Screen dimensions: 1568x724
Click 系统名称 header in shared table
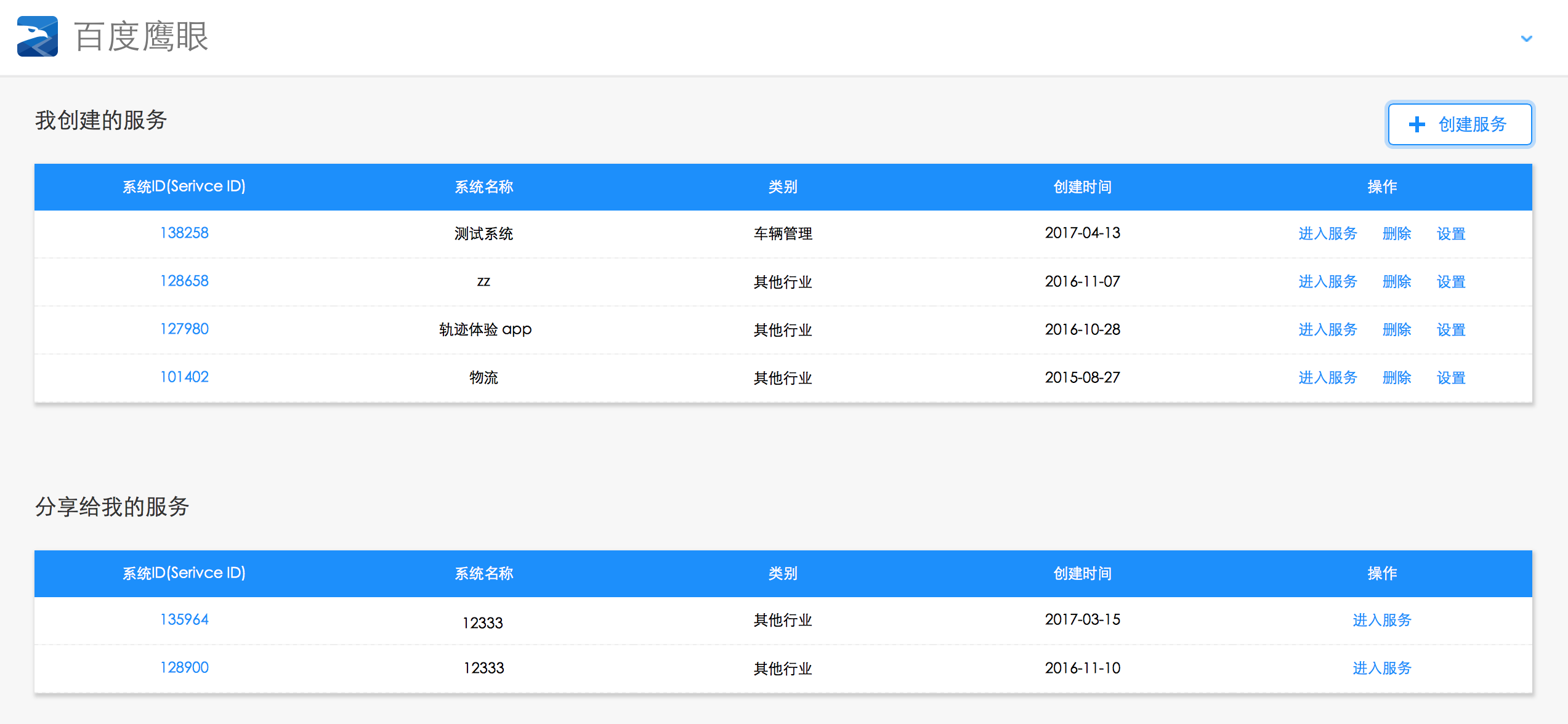point(483,573)
